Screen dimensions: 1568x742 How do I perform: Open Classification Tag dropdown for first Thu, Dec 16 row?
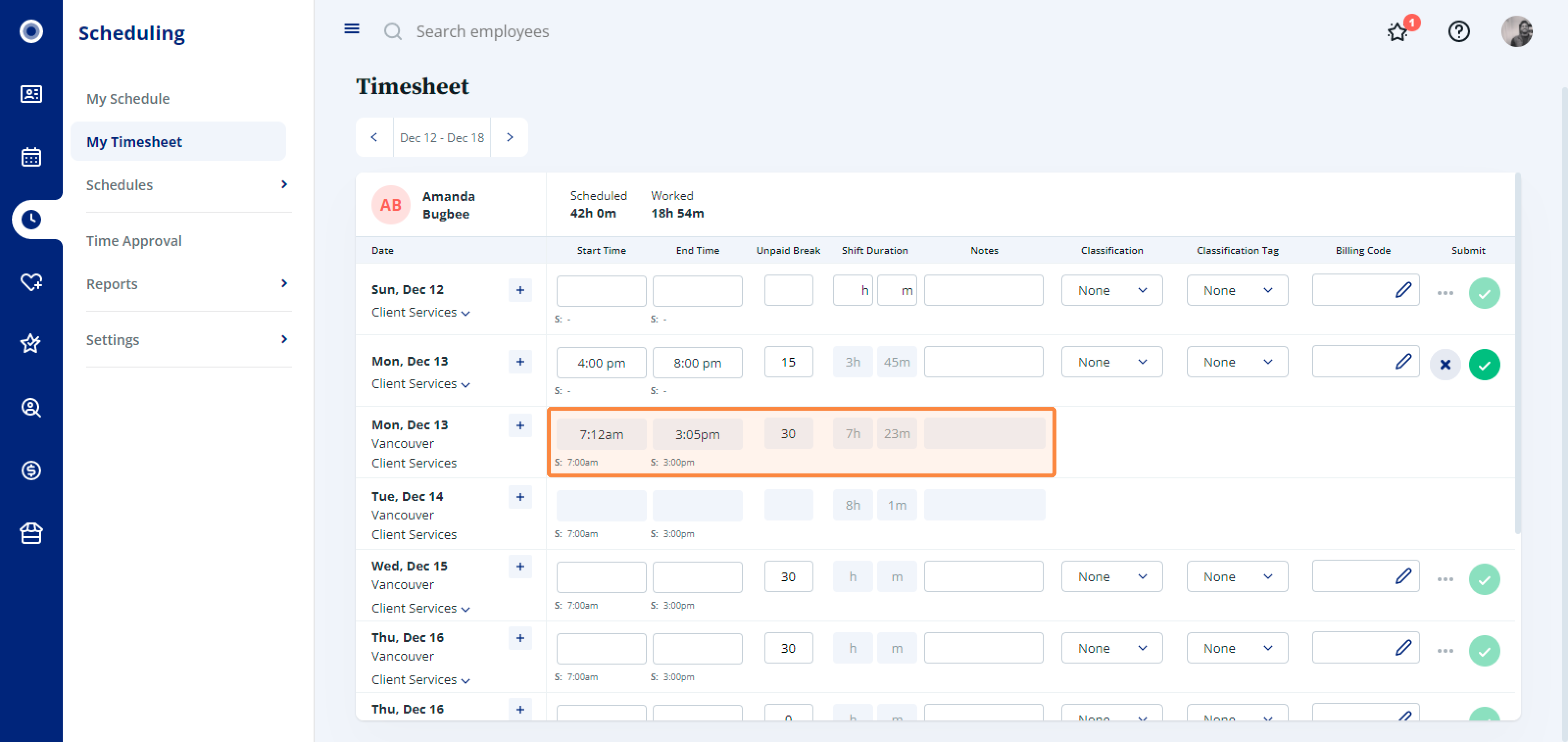tap(1237, 648)
